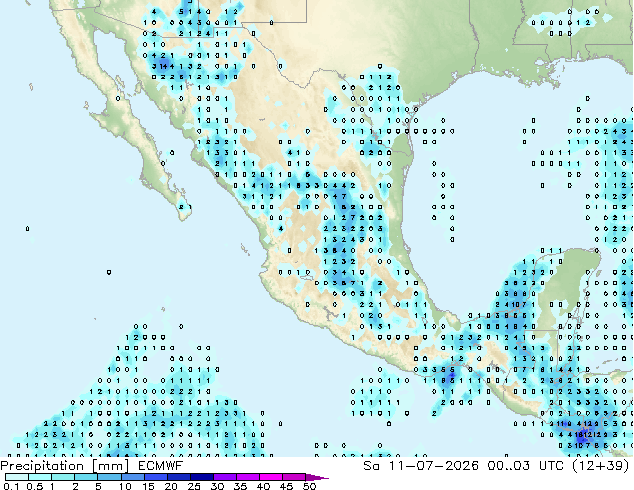The width and height of the screenshot is (634, 490).
Task: Select the 5–10 mm legend color box
Action: click(x=109, y=477)
